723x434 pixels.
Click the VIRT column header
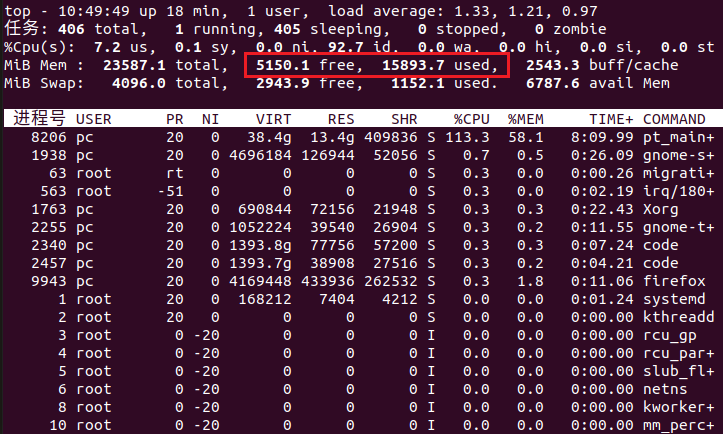click(273, 119)
